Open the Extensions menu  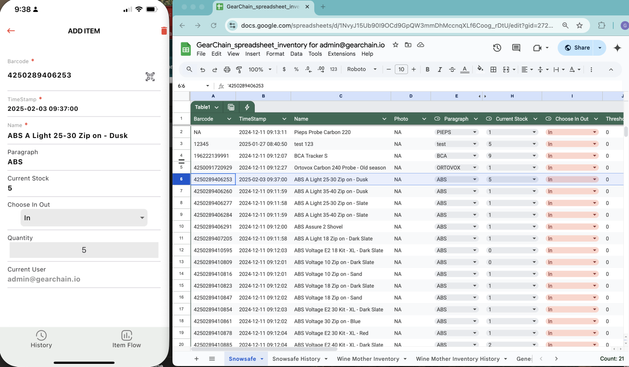(341, 54)
